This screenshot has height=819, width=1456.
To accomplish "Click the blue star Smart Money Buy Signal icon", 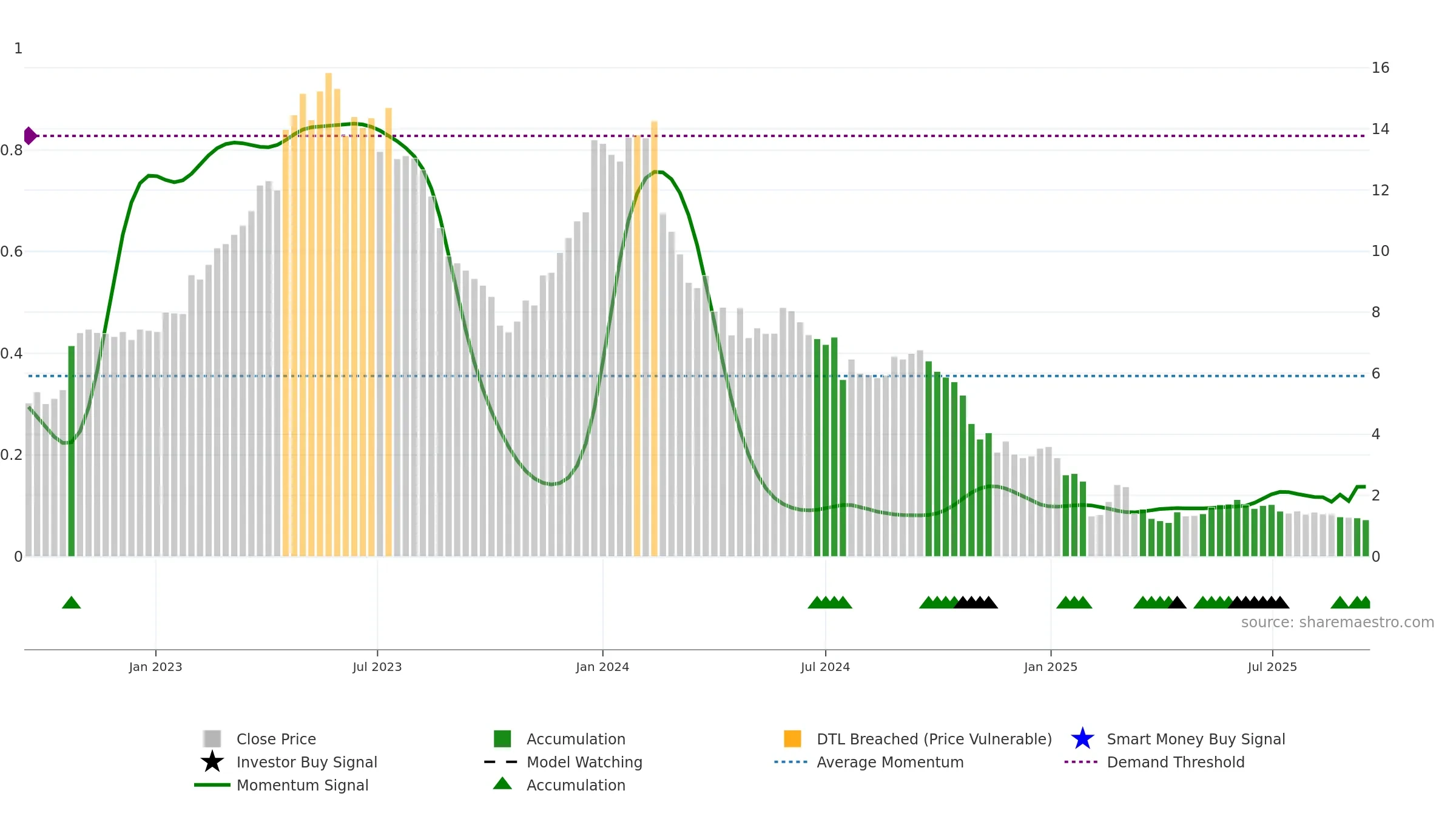I will coord(1082,738).
